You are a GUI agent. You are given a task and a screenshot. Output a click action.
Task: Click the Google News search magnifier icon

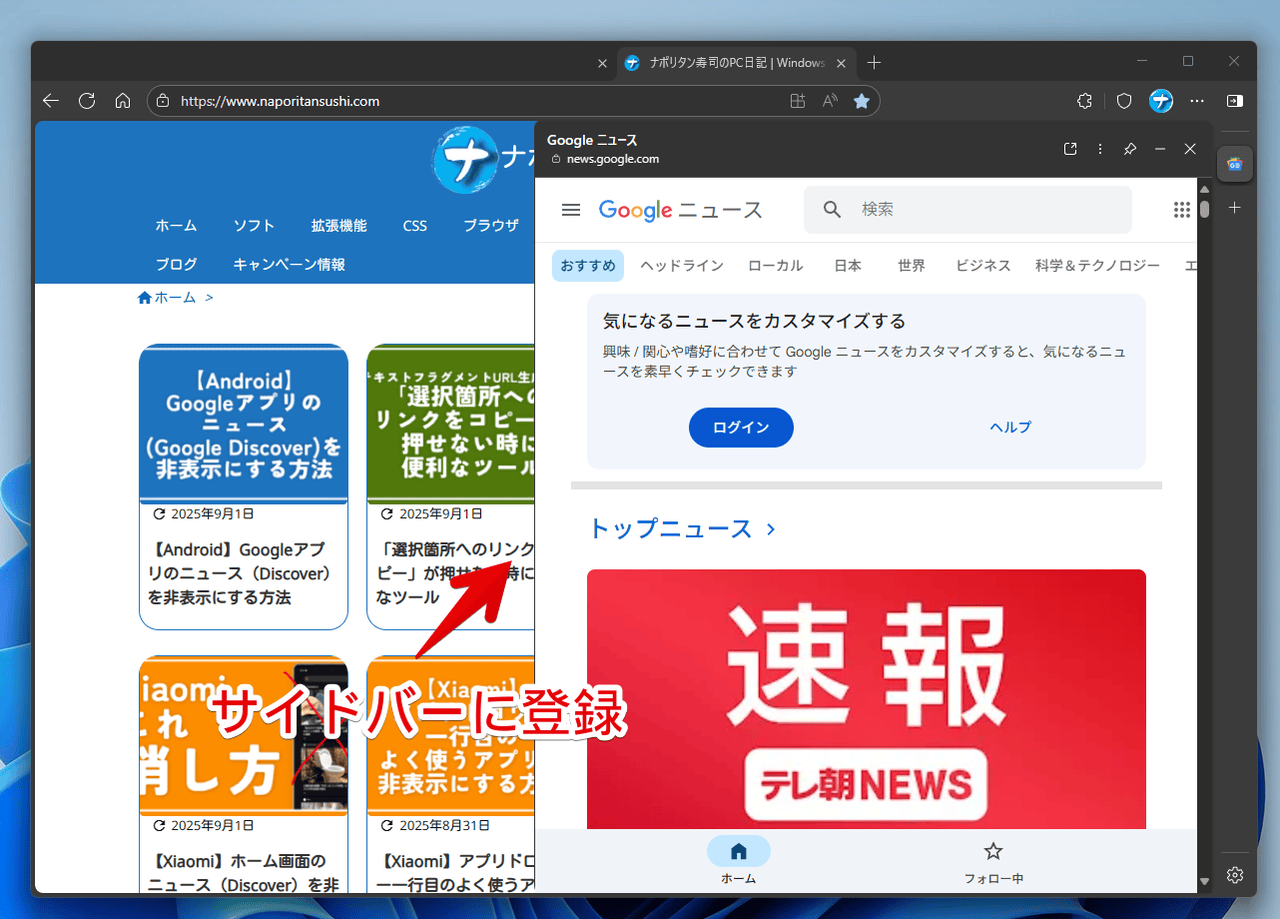coord(832,209)
